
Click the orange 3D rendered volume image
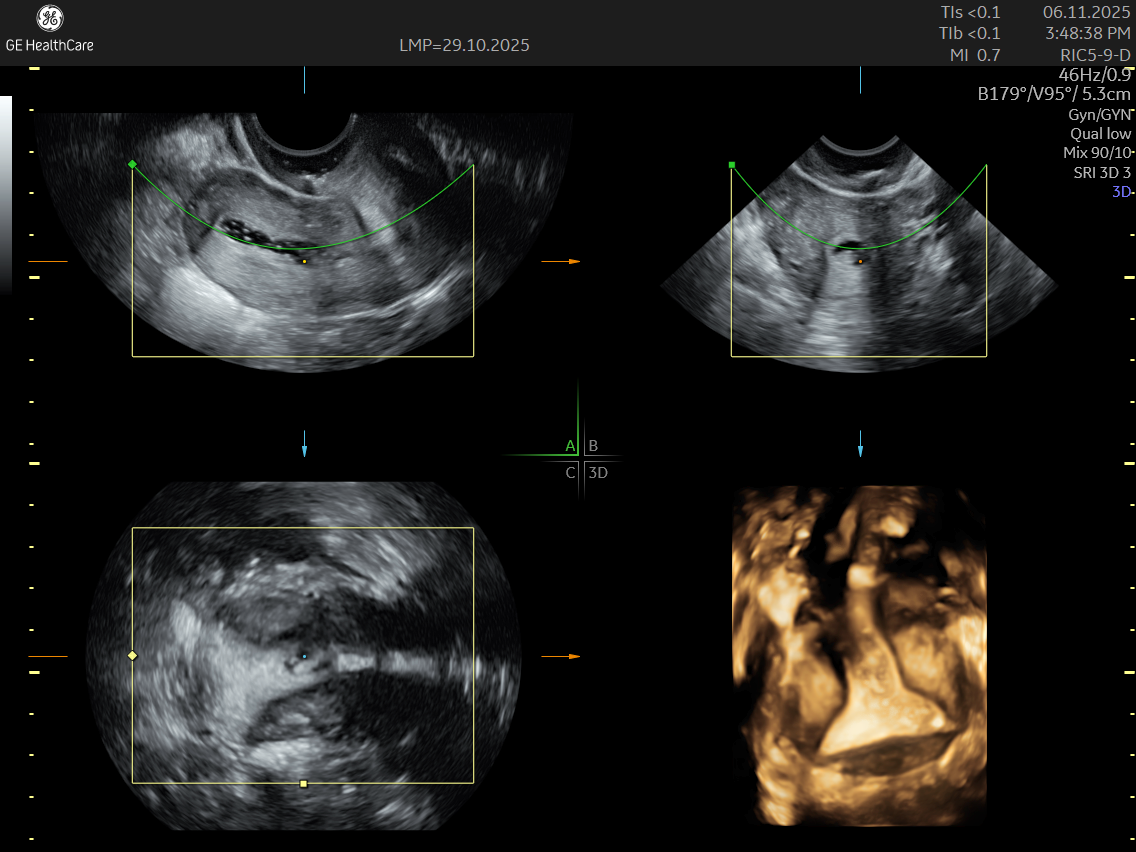click(859, 655)
